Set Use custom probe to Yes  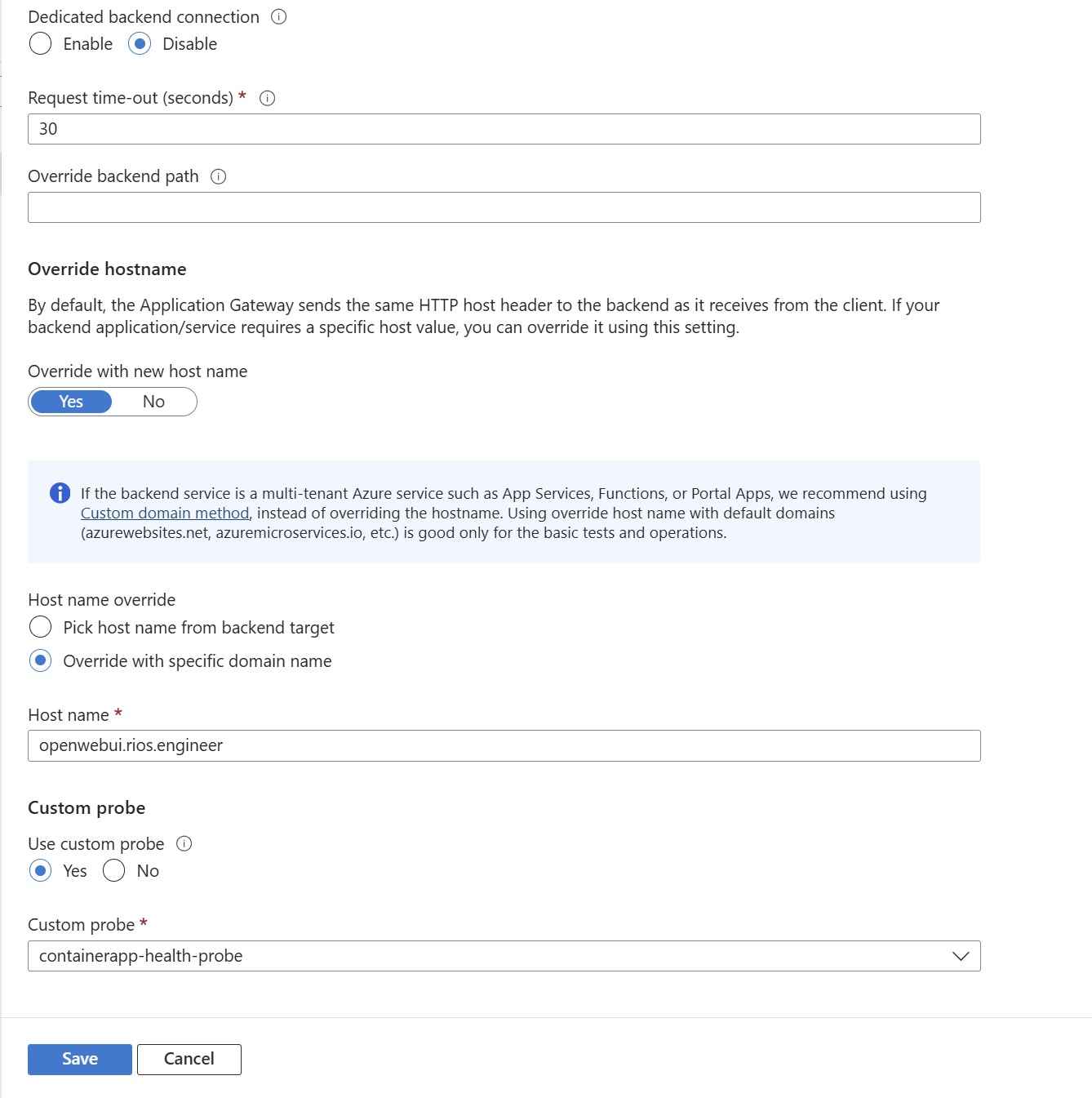click(40, 871)
